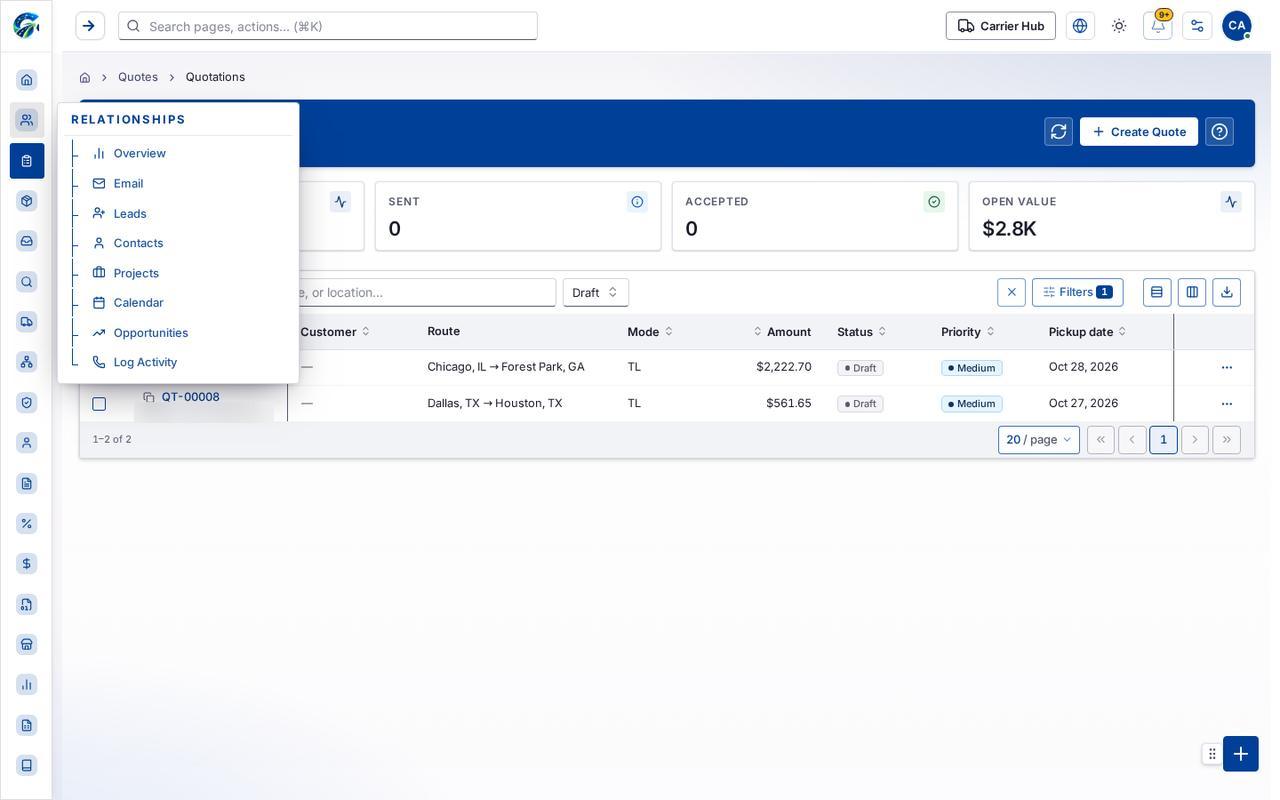
Task: Choose Leads from the Relationships menu
Action: pyautogui.click(x=130, y=213)
